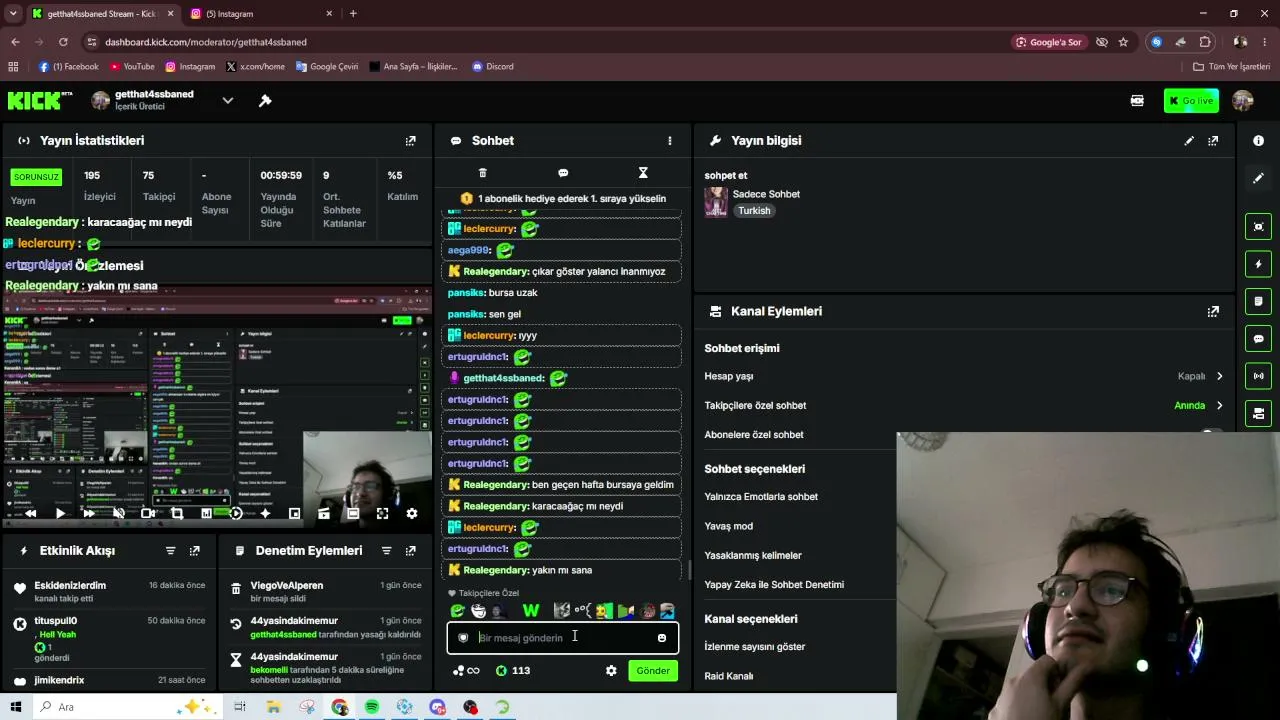This screenshot has height=720, width=1280.
Task: Filter the Denetim Eylemleri list
Action: pyautogui.click(x=386, y=551)
